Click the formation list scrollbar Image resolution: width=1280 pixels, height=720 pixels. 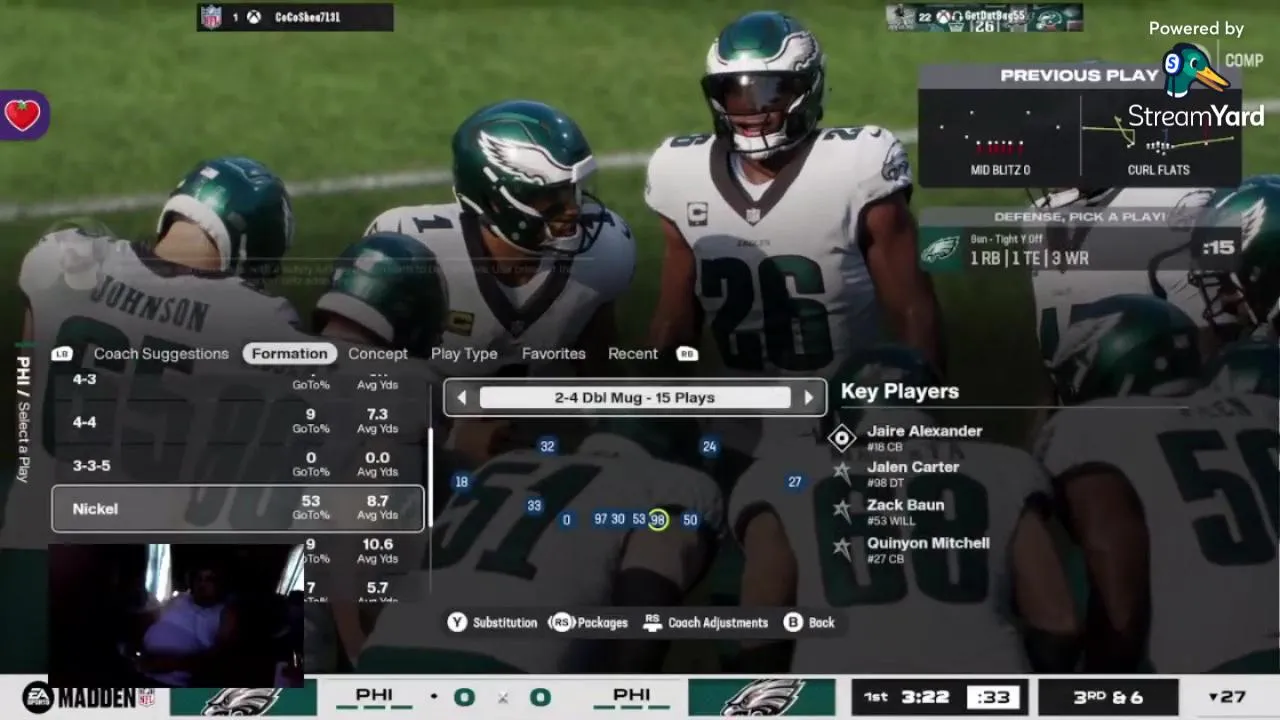pyautogui.click(x=431, y=478)
